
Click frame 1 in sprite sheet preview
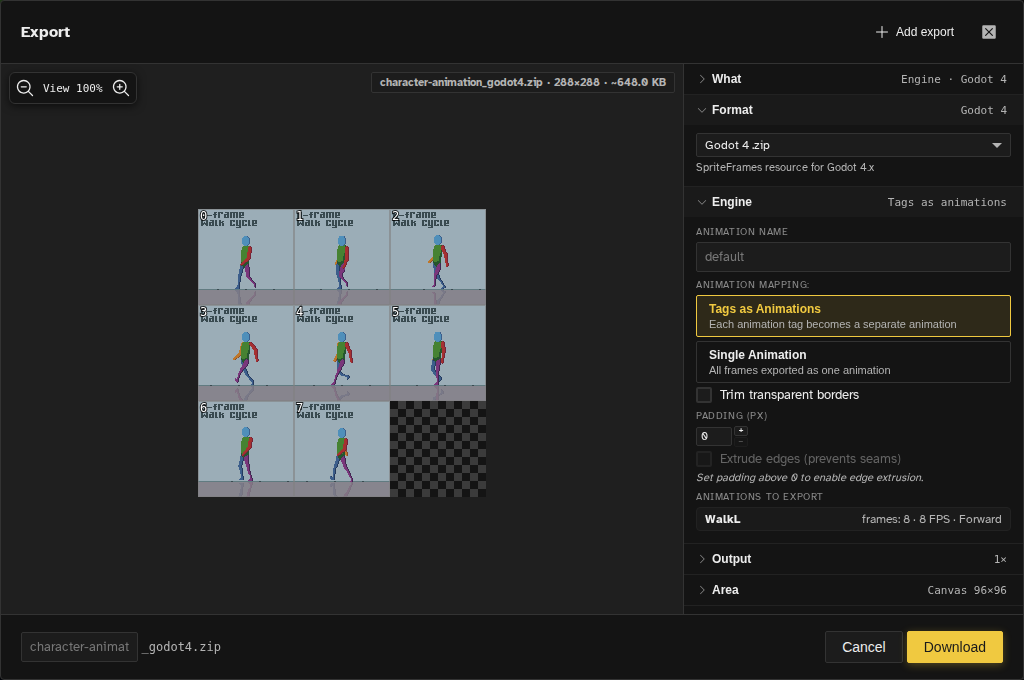(x=342, y=257)
